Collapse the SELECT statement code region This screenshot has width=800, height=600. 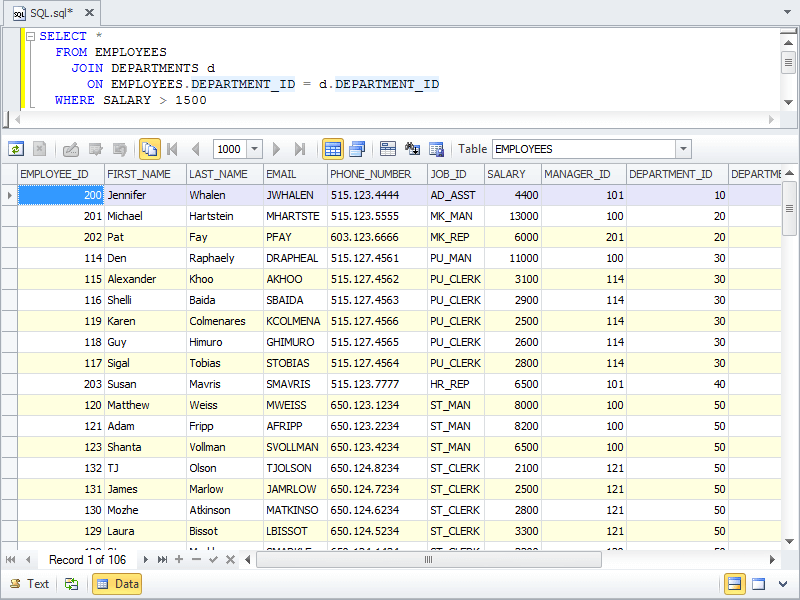point(31,36)
